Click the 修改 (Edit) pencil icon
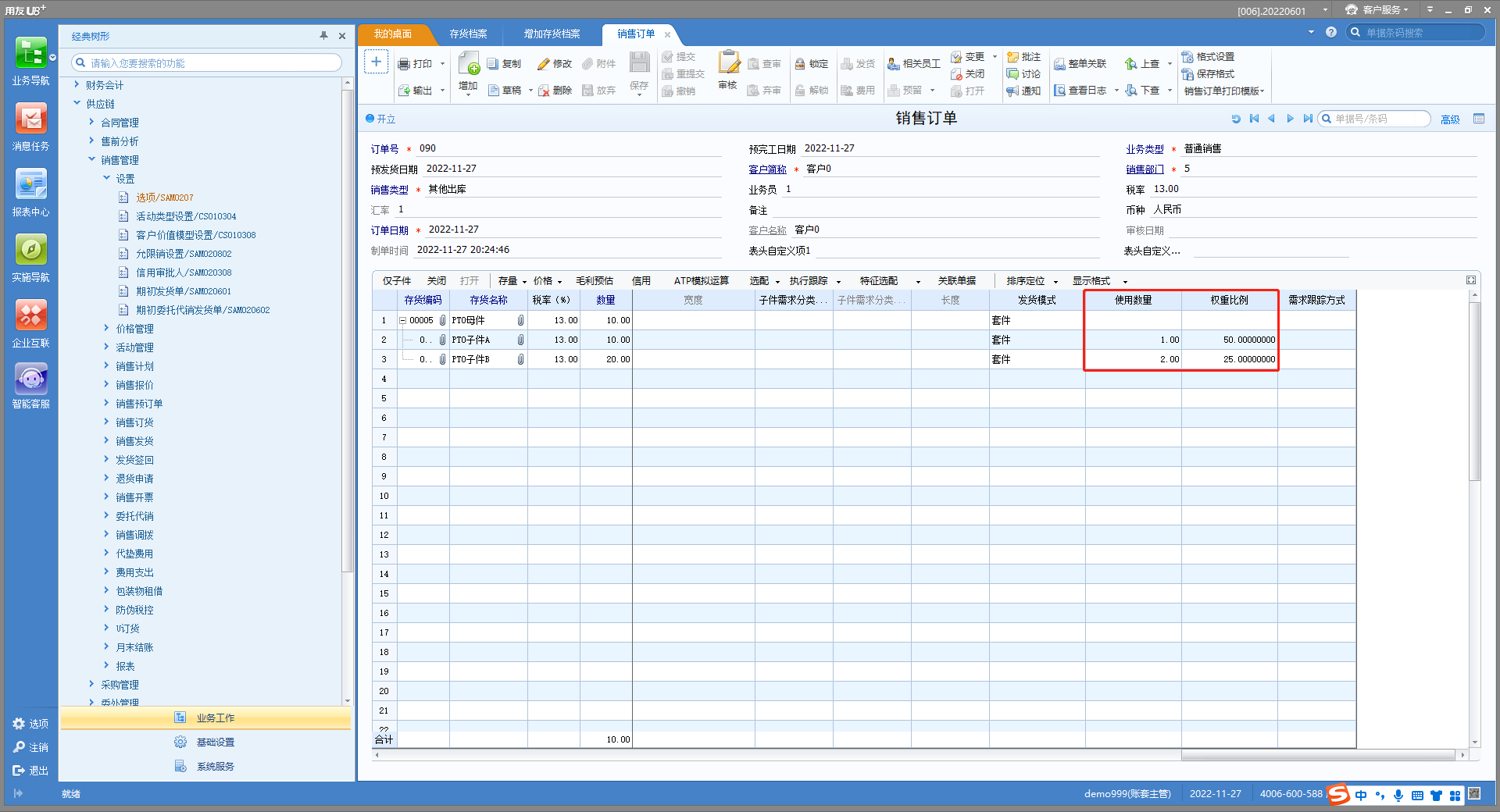 pos(545,64)
